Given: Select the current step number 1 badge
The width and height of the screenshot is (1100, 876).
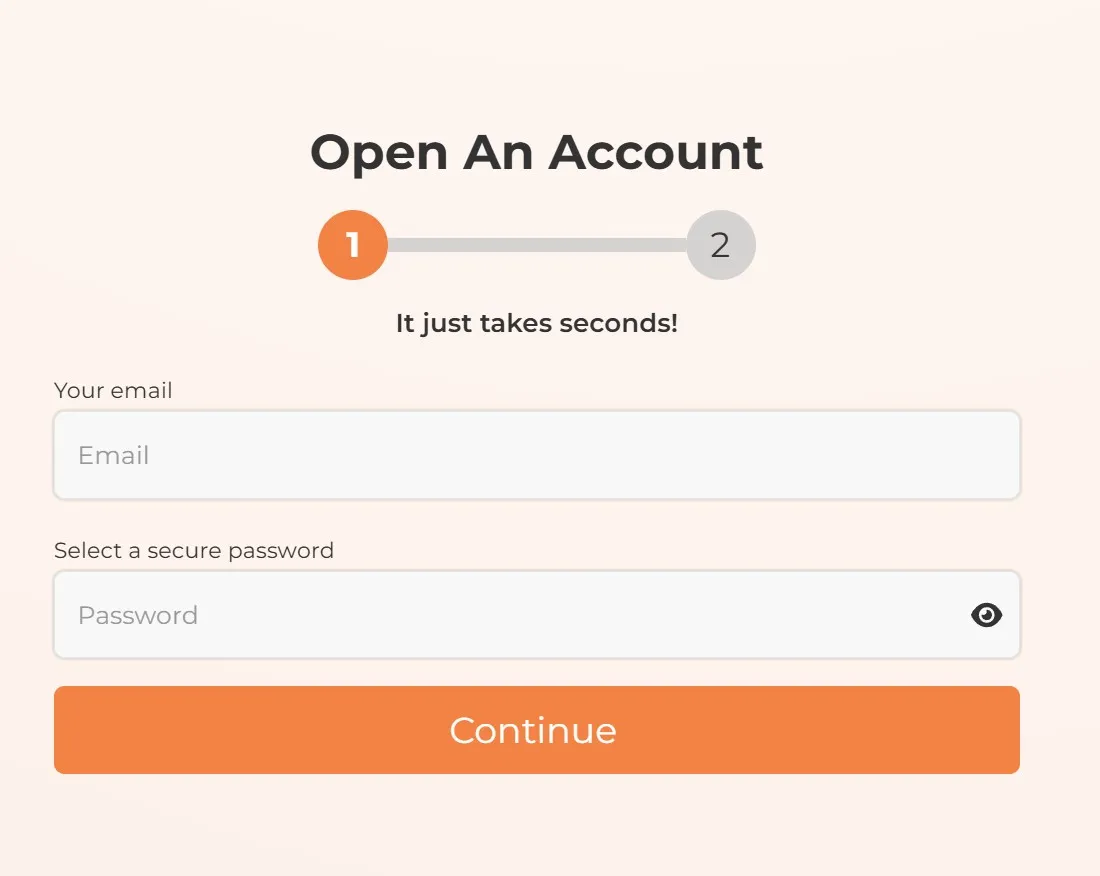Looking at the screenshot, I should (353, 245).
